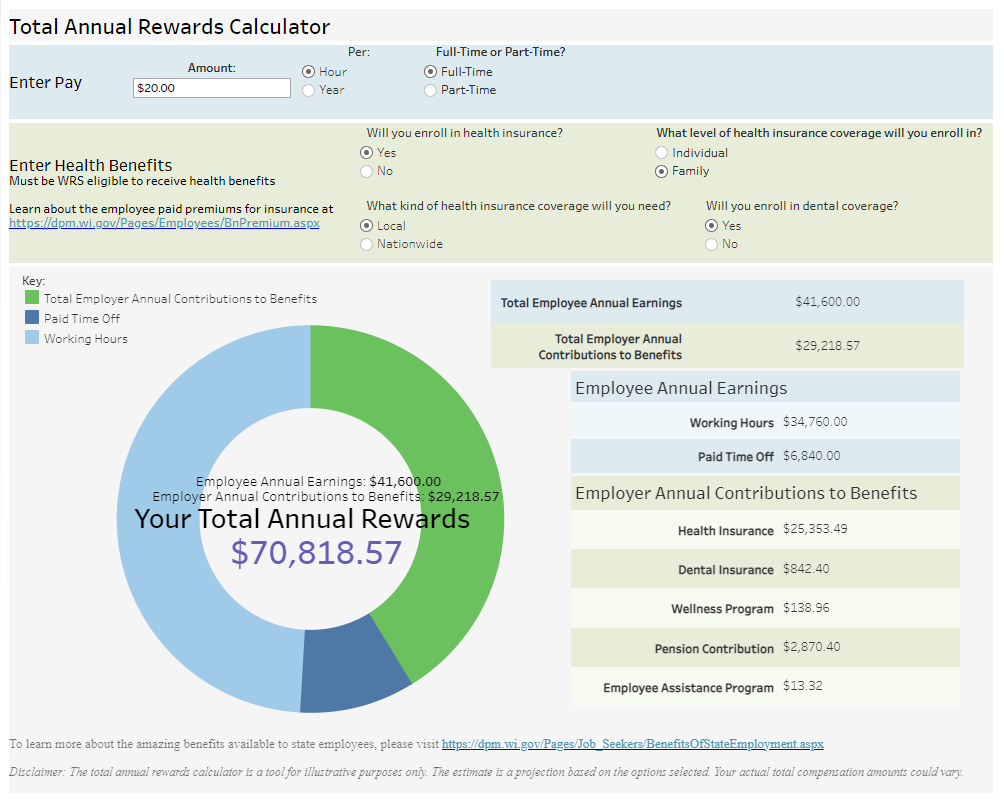Click the pay Amount input field
Screen dimensions: 1004x802
211,88
